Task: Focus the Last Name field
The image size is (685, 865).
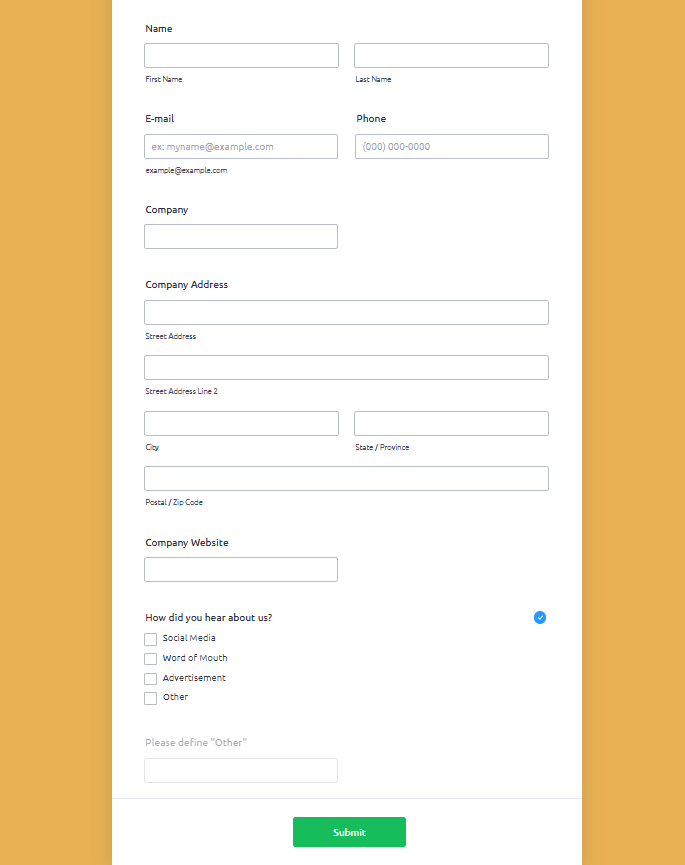Action: (451, 56)
